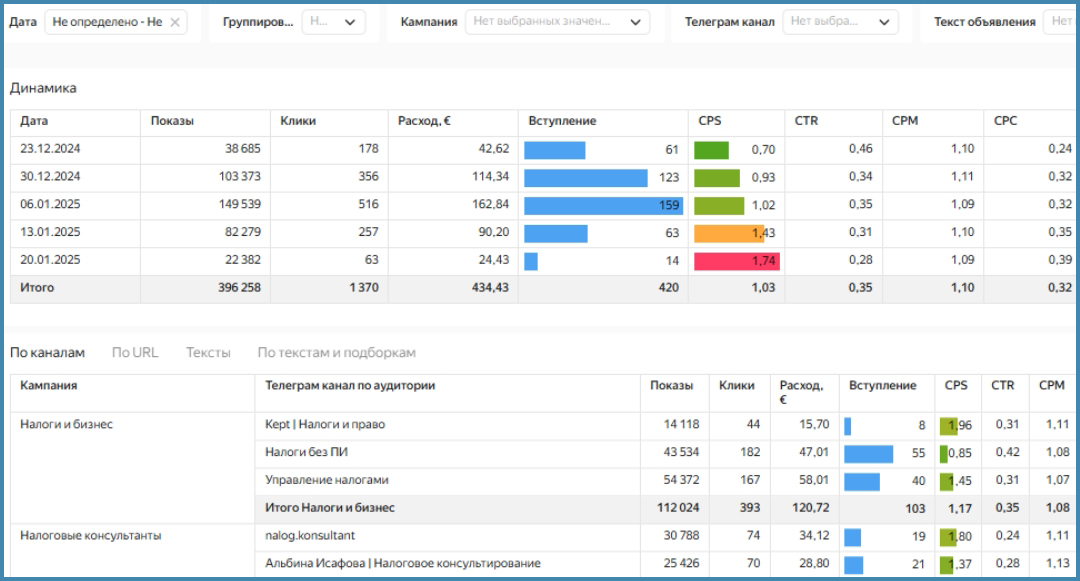Switch to the По URL tab

click(x=134, y=353)
